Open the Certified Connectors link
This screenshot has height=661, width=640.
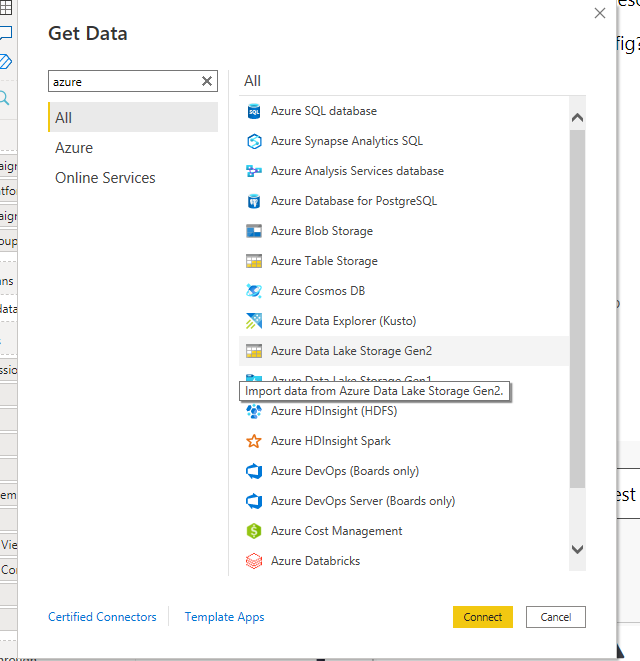pyautogui.click(x=102, y=617)
